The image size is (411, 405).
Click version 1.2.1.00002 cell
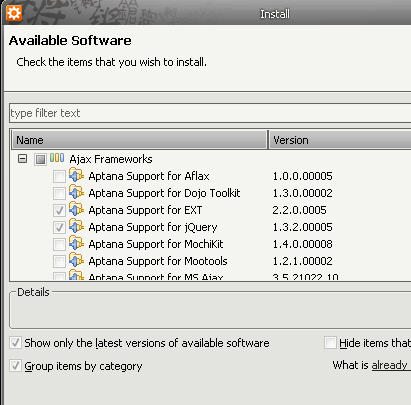(302, 261)
